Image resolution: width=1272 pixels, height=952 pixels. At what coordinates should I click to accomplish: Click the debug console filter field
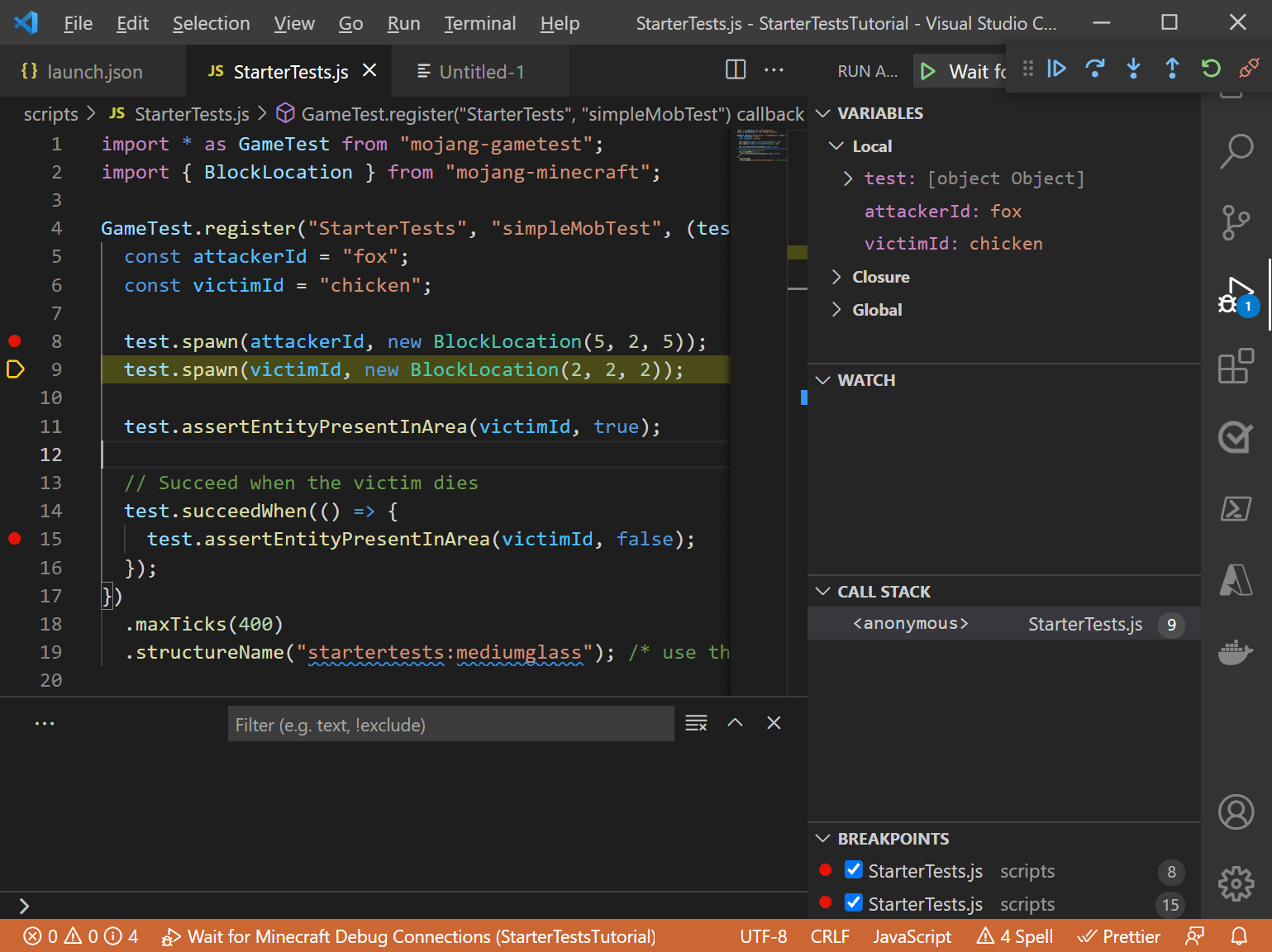450,725
